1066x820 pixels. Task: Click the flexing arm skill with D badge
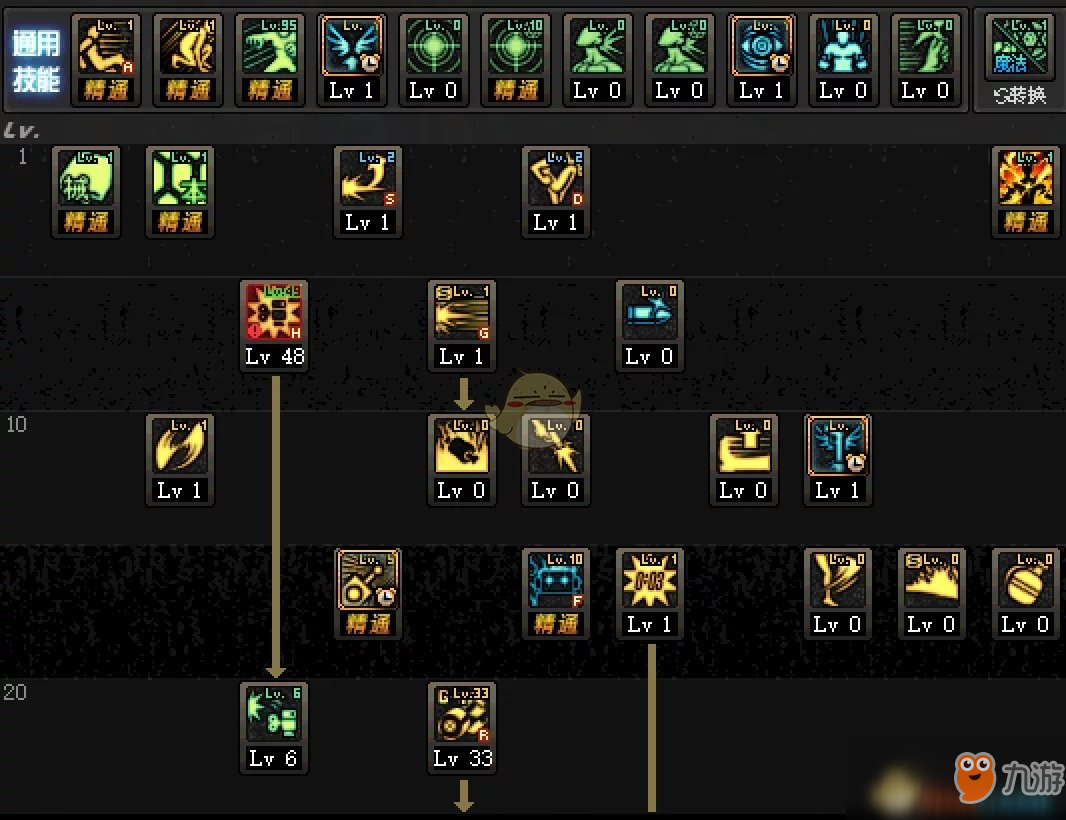556,192
